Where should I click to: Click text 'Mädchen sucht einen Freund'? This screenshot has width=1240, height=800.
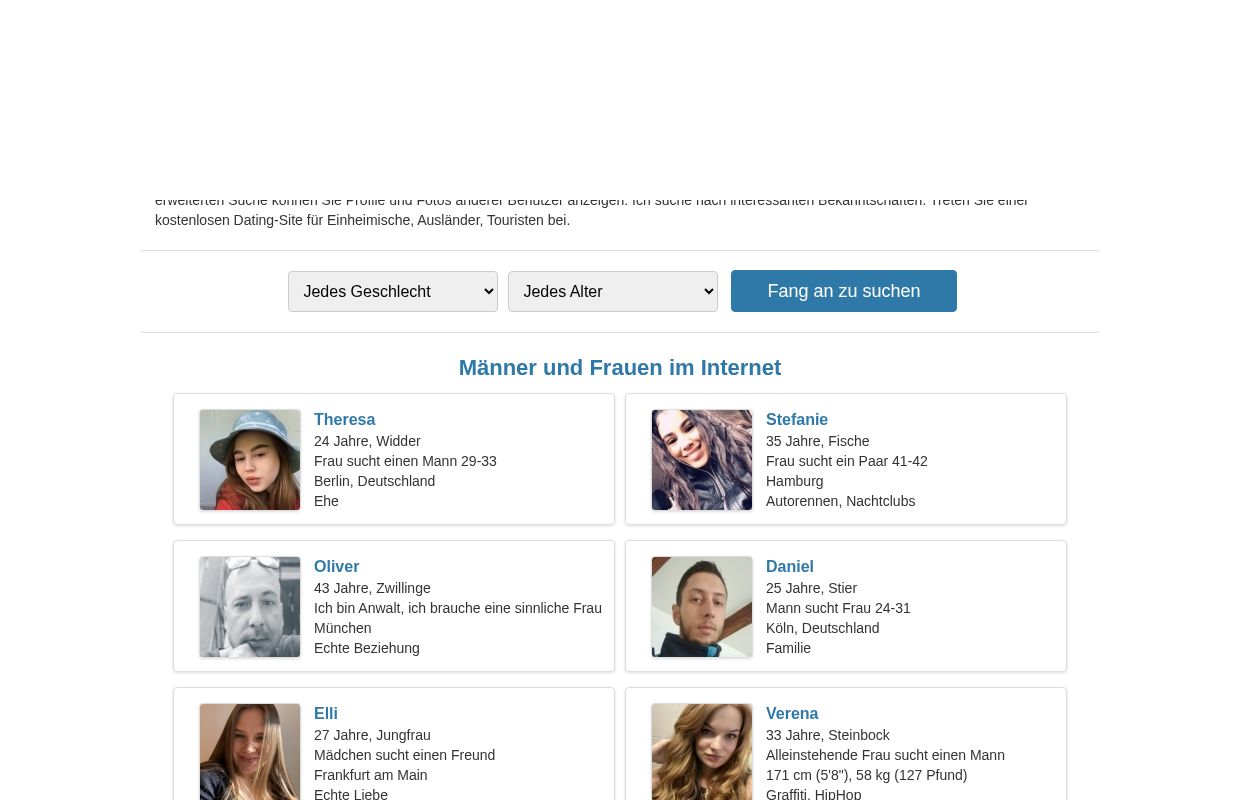click(404, 755)
